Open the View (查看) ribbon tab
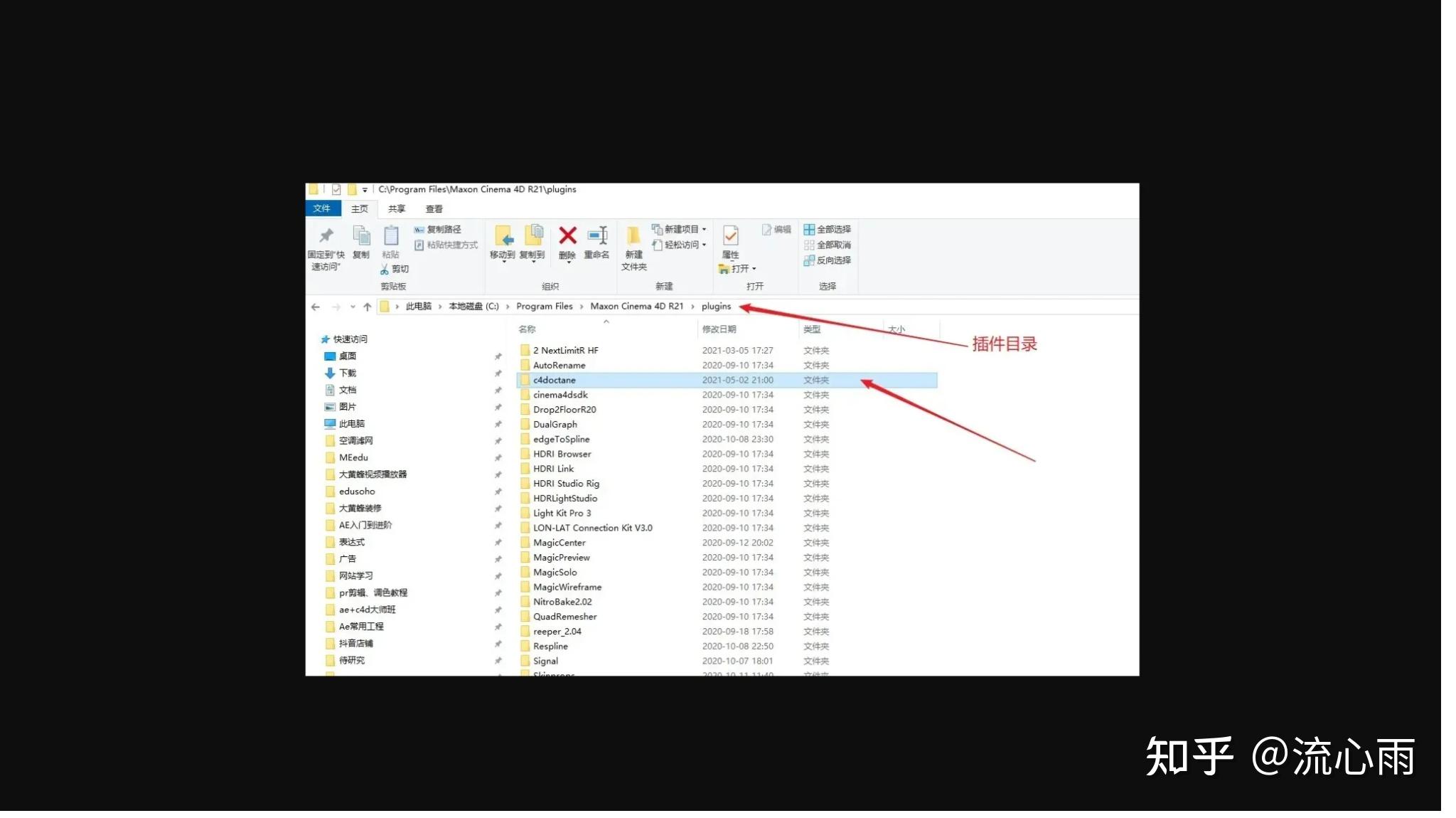1456x818 pixels. pos(434,208)
